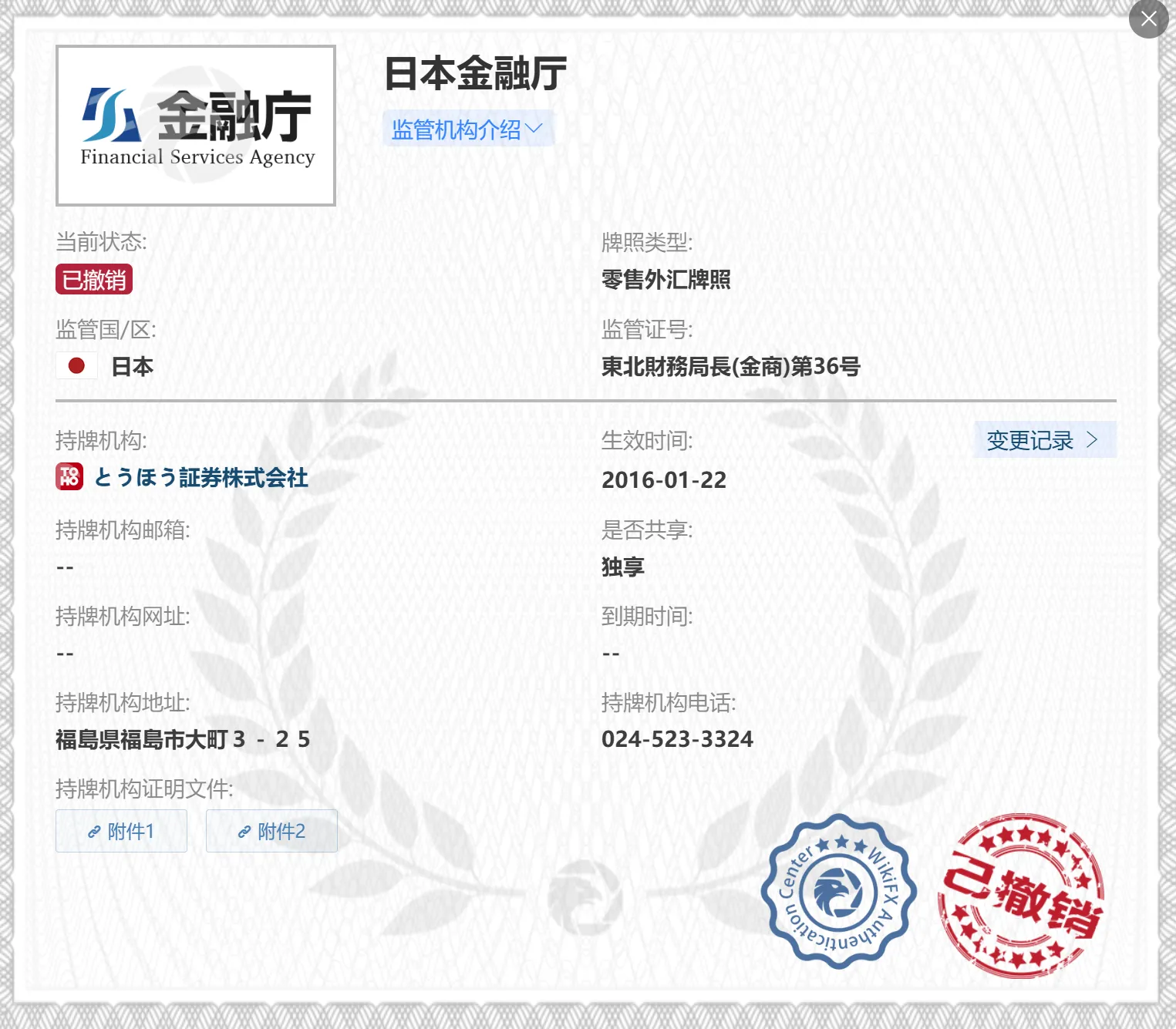Click the Financial Services Agency logo image
1176x1029 pixels.
(x=196, y=126)
